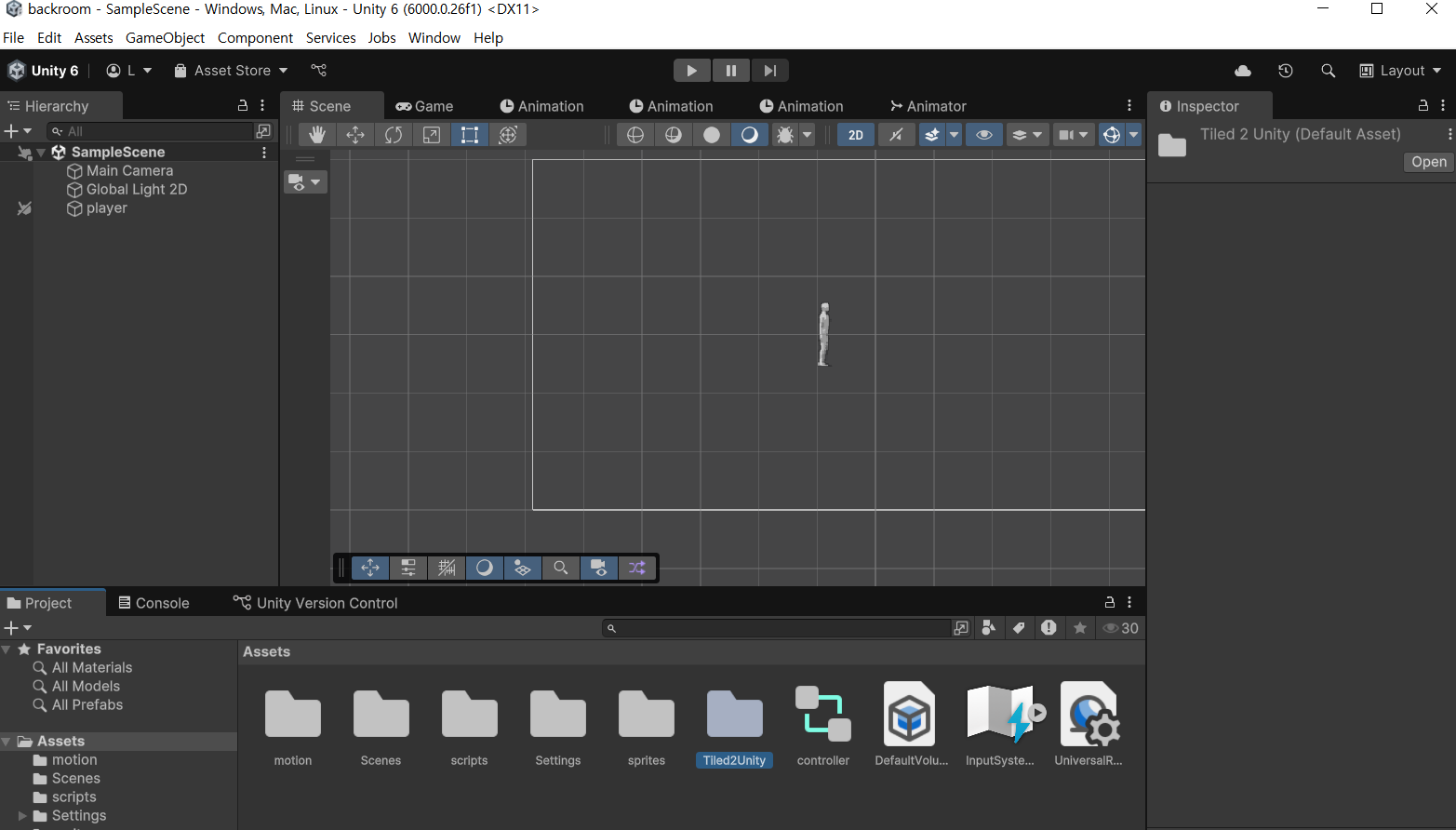This screenshot has width=1456, height=830.
Task: Open the Window menu
Action: click(x=434, y=38)
